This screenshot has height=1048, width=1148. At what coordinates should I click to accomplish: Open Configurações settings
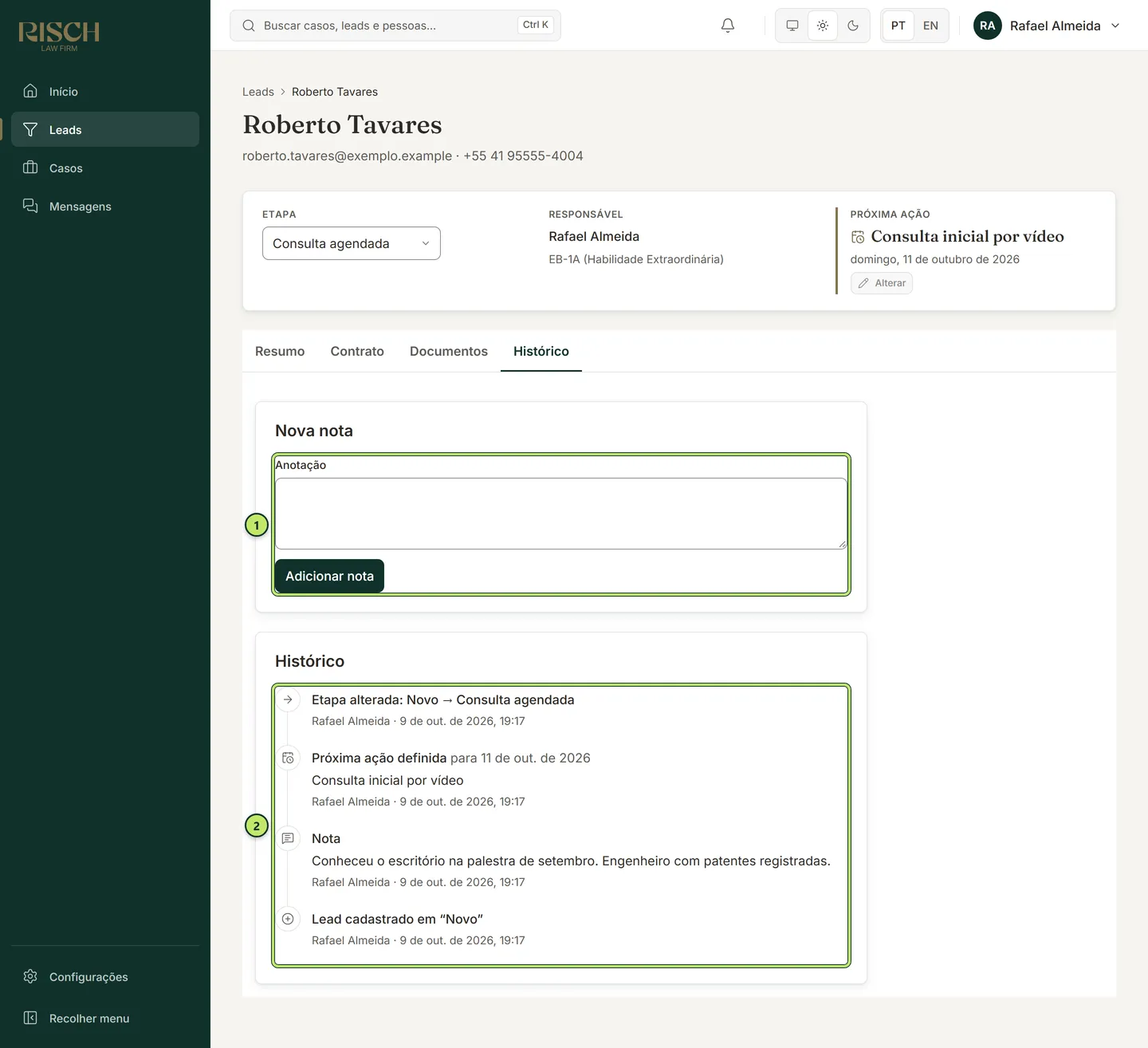coord(105,976)
